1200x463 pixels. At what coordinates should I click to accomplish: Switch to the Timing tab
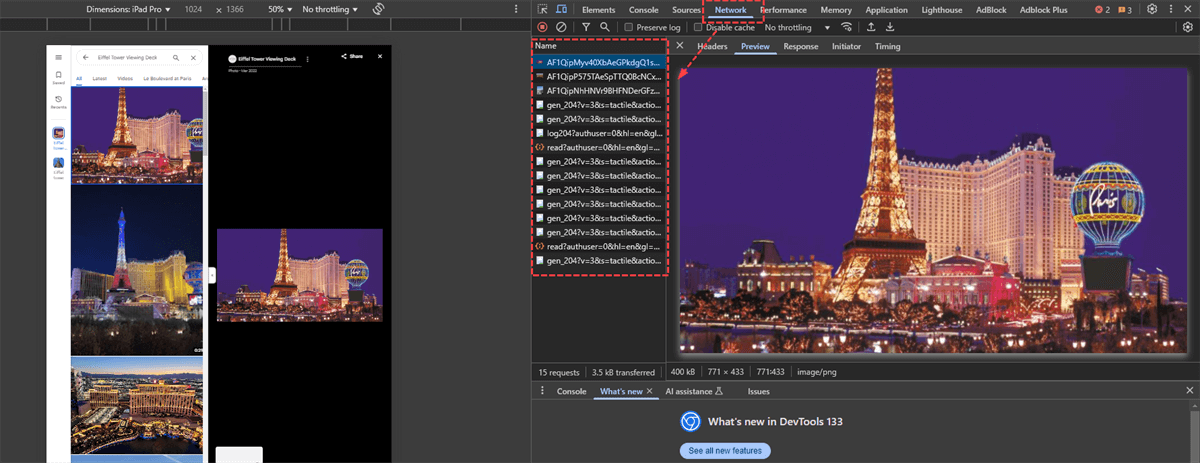887,46
